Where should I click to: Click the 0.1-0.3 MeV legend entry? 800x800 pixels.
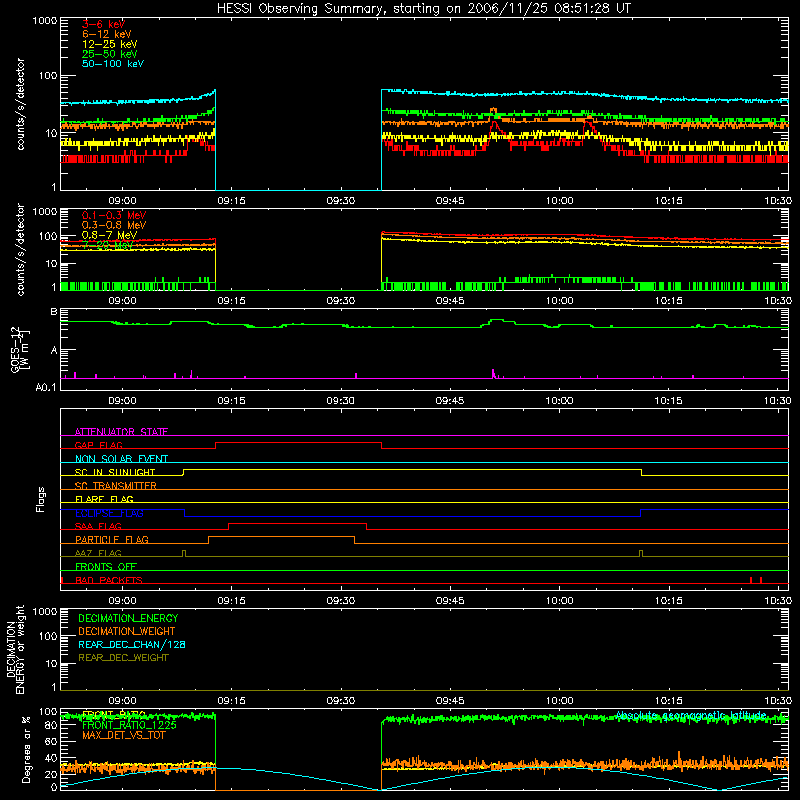click(114, 215)
